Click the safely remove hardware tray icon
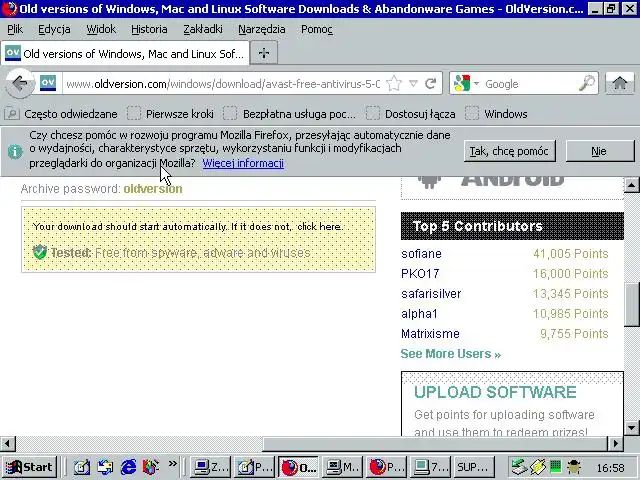Screen dimensions: 640x480 (519, 467)
